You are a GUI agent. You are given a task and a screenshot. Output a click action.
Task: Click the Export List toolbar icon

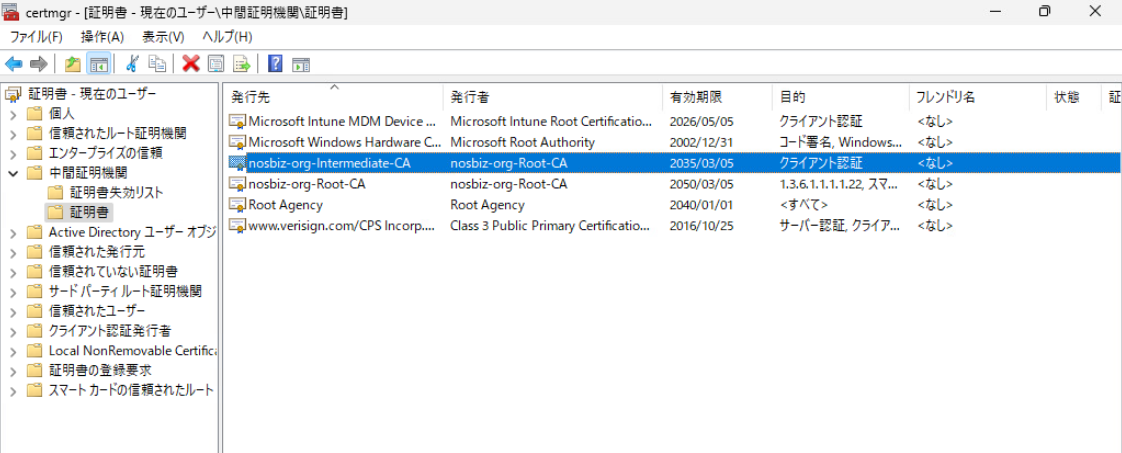pyautogui.click(x=241, y=64)
